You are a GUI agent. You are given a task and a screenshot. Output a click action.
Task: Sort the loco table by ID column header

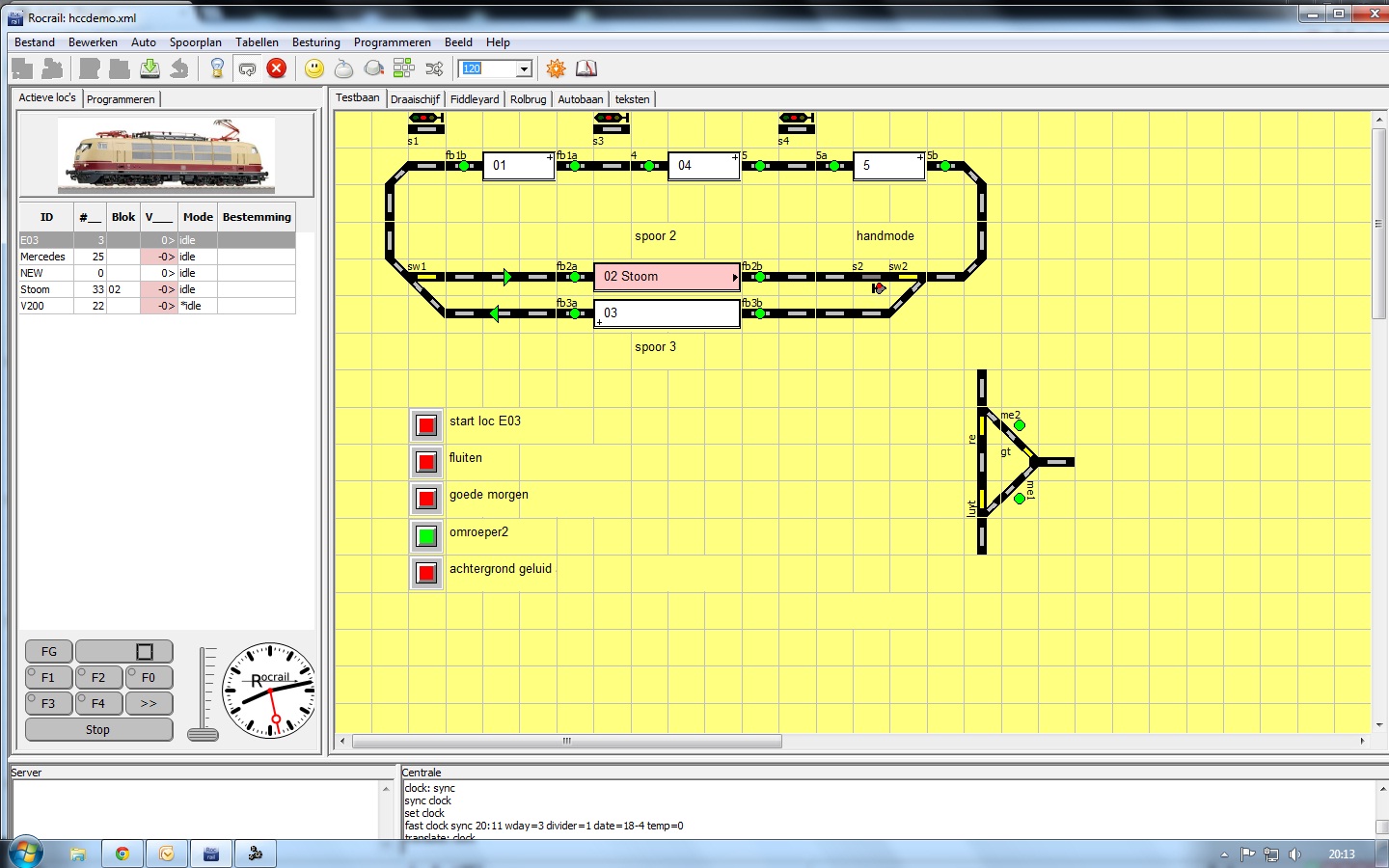[46, 217]
